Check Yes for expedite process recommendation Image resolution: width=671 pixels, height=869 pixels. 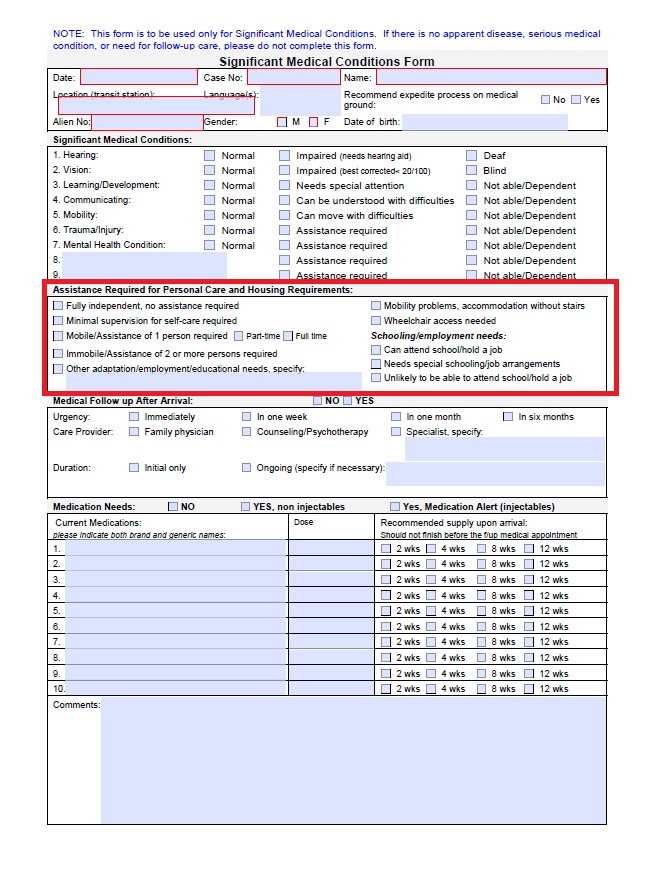tap(576, 100)
